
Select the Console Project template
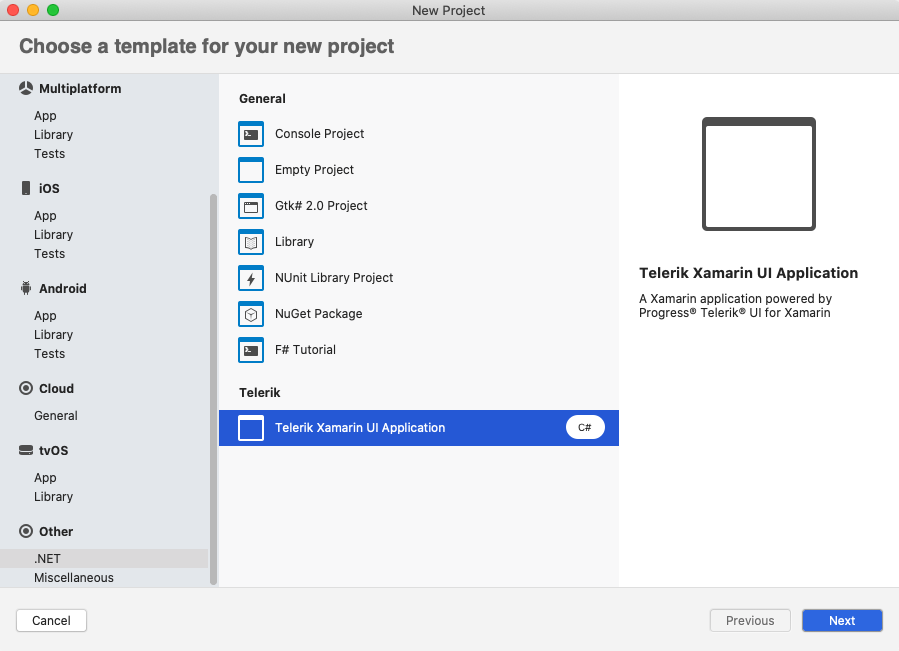click(419, 134)
